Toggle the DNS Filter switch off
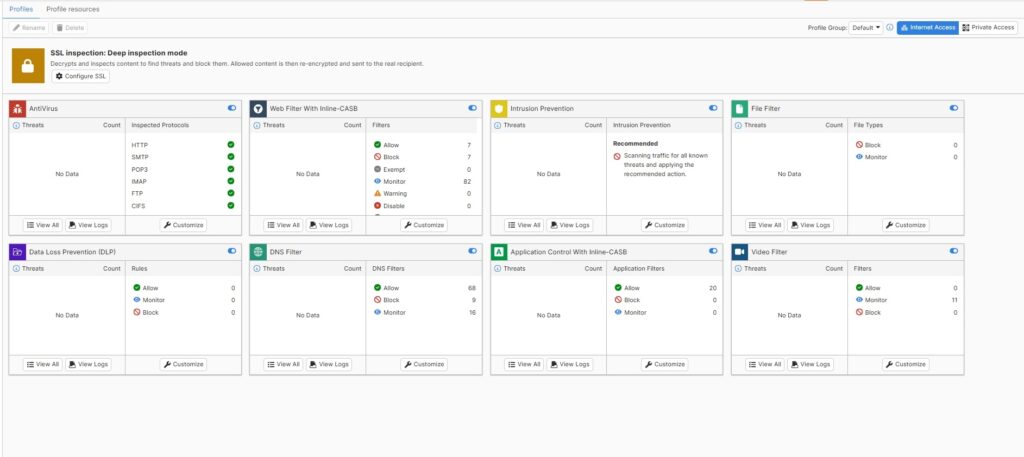 point(473,252)
